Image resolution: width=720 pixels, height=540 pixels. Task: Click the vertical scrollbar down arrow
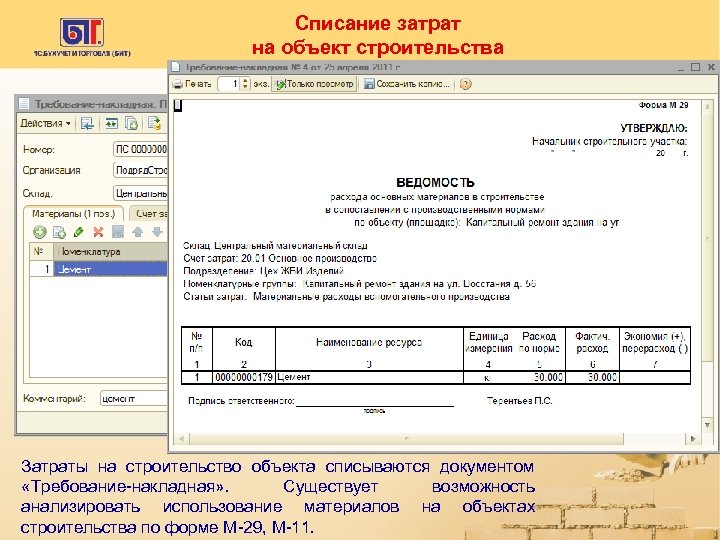tap(708, 425)
